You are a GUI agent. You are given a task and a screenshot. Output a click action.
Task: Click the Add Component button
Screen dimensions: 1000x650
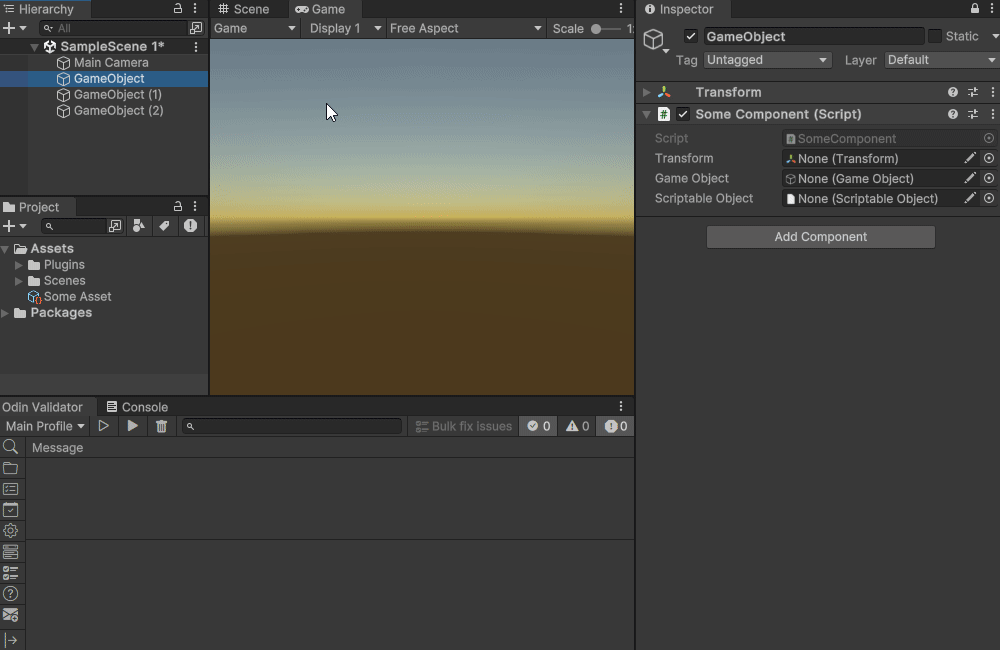pos(821,237)
